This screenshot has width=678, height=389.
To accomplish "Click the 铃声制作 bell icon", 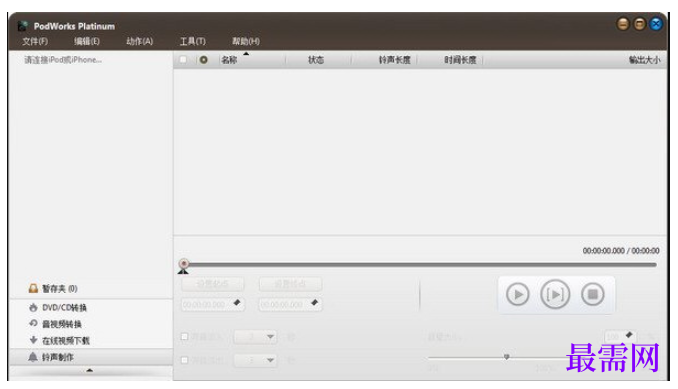I will pyautogui.click(x=33, y=357).
